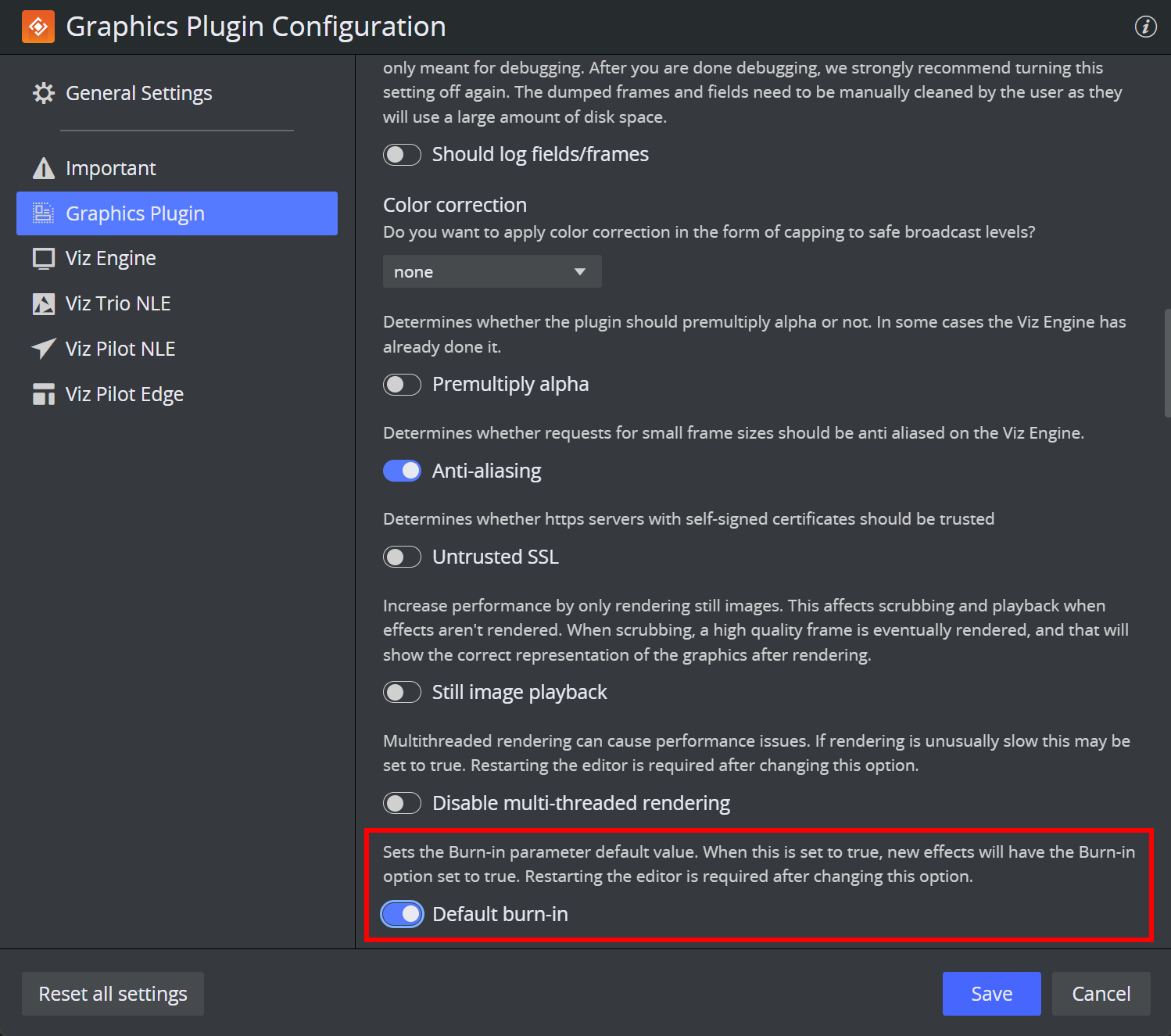
Task: Enable Disable multi-threaded rendering toggle
Action: pos(402,803)
